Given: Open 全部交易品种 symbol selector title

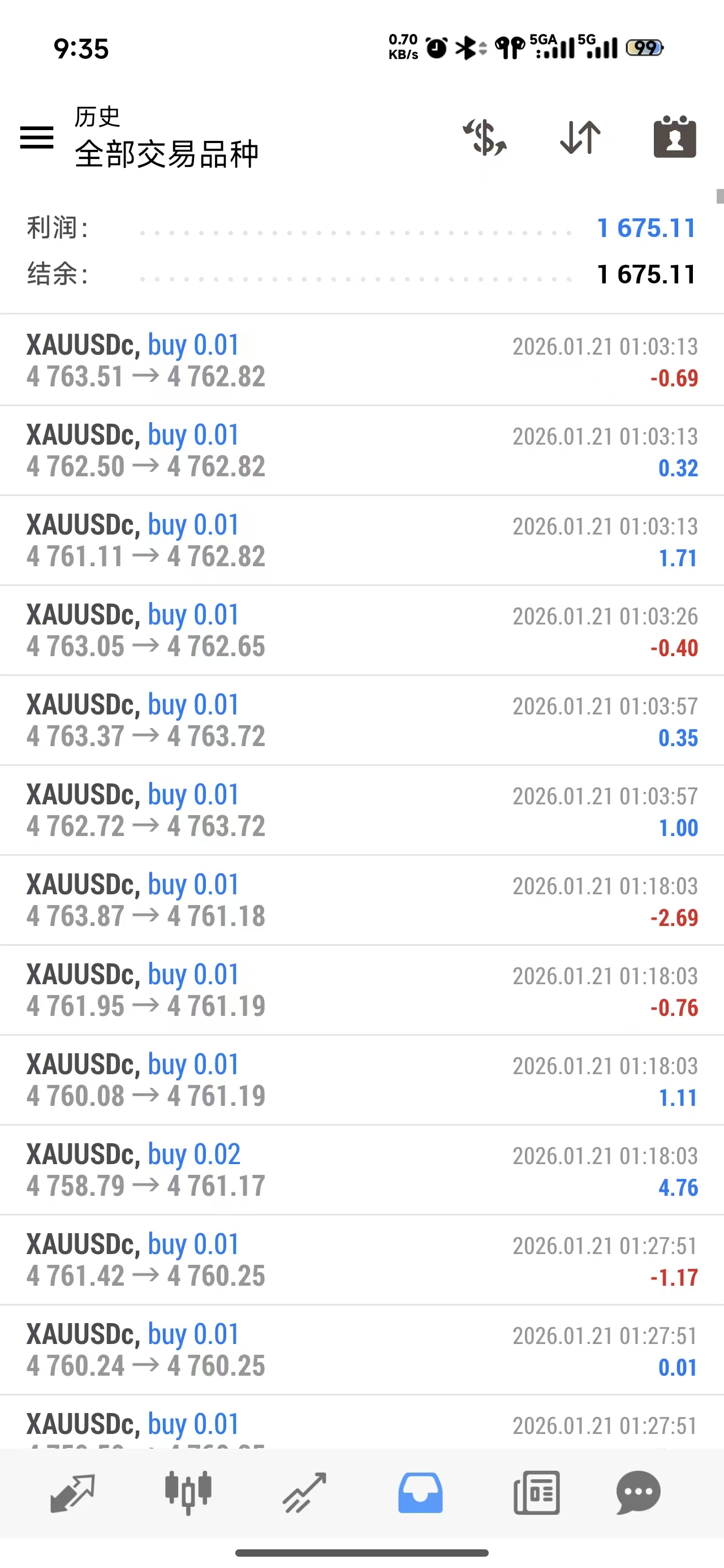Looking at the screenshot, I should tap(167, 154).
